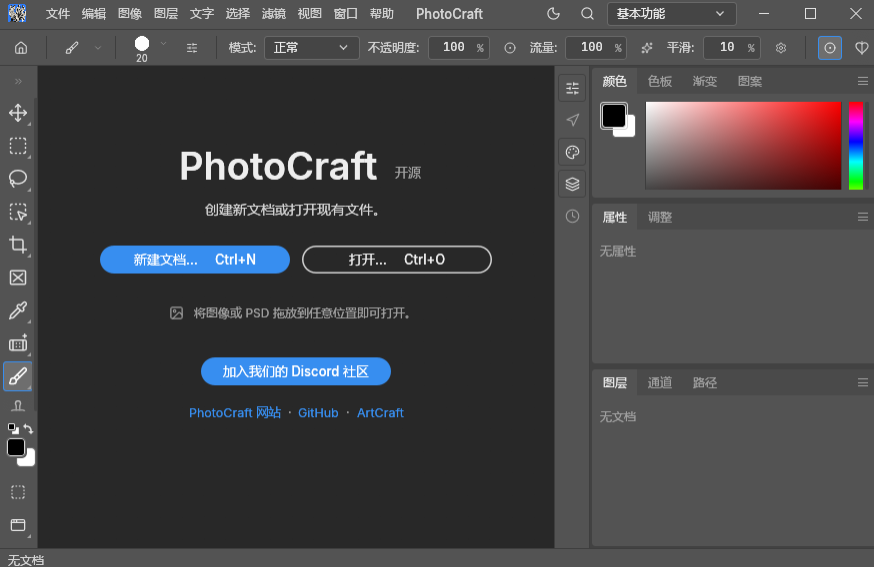
Task: Switch to the 路径 tab
Action: pos(705,382)
